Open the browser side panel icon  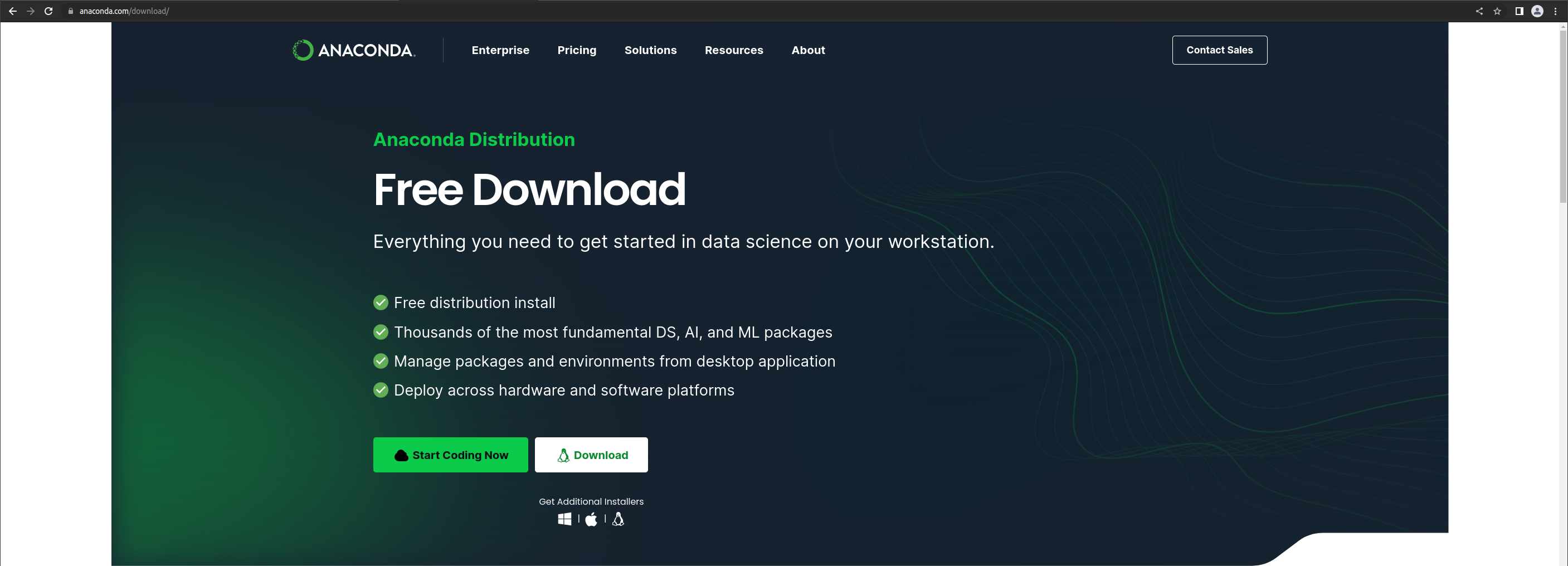pyautogui.click(x=1520, y=11)
